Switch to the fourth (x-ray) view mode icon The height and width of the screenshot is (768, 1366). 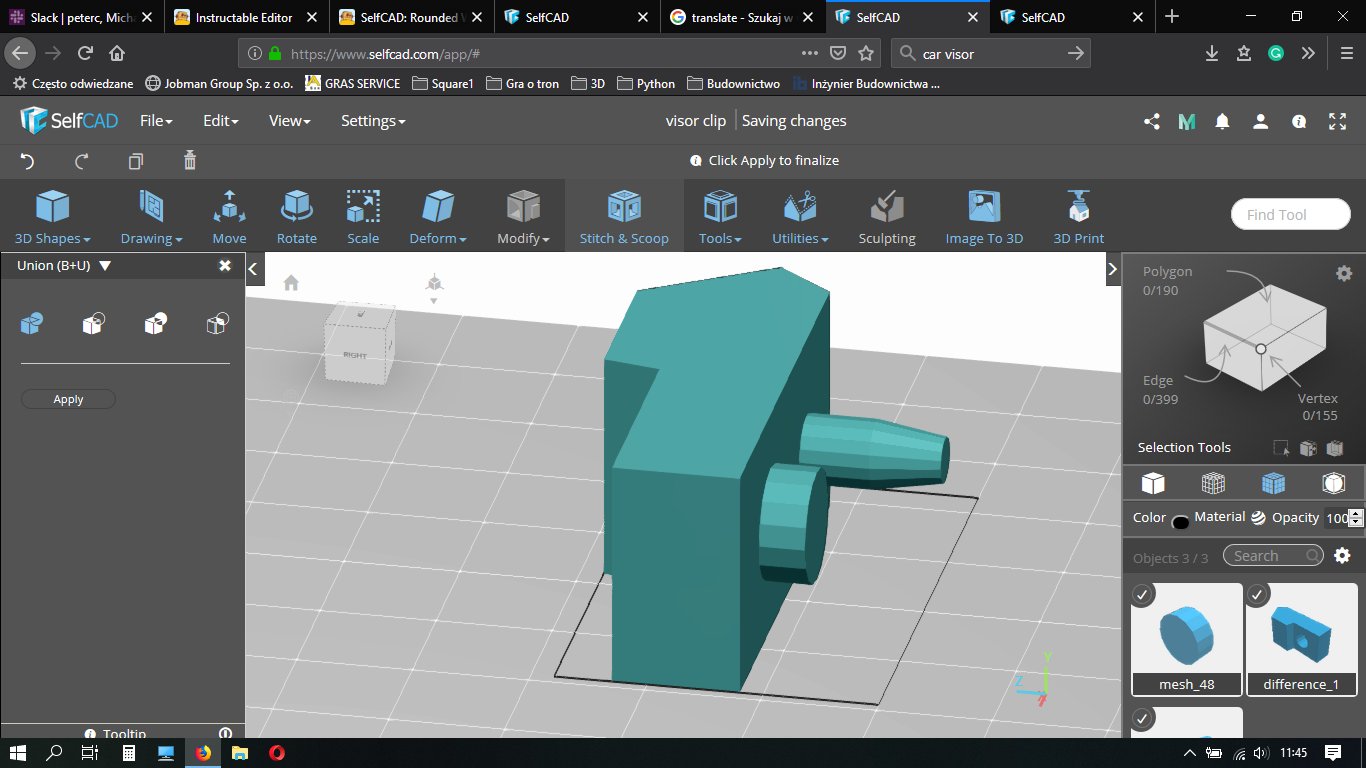click(1333, 483)
